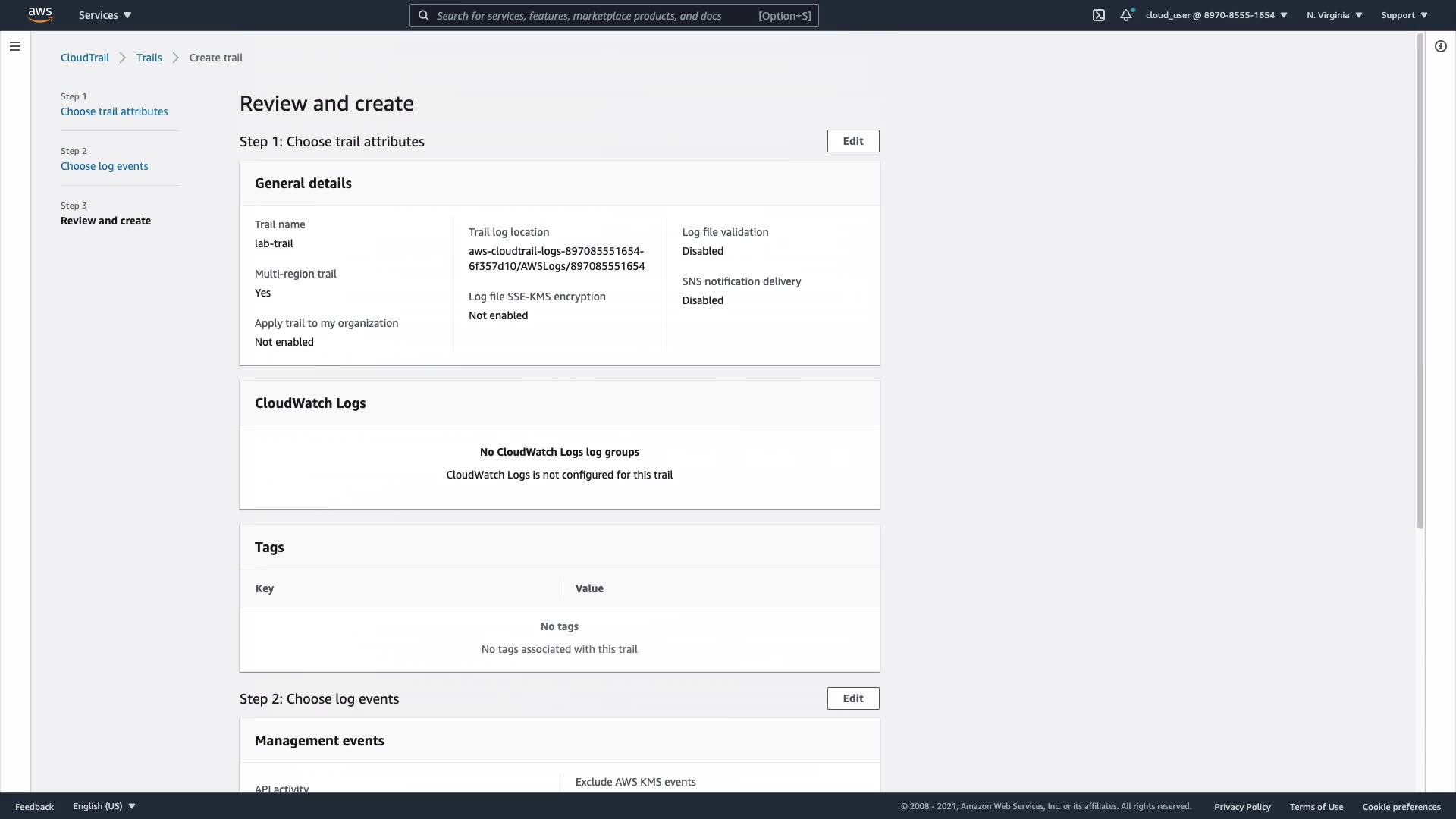The image size is (1456, 819).
Task: Go to Choose log events step
Action: [105, 166]
